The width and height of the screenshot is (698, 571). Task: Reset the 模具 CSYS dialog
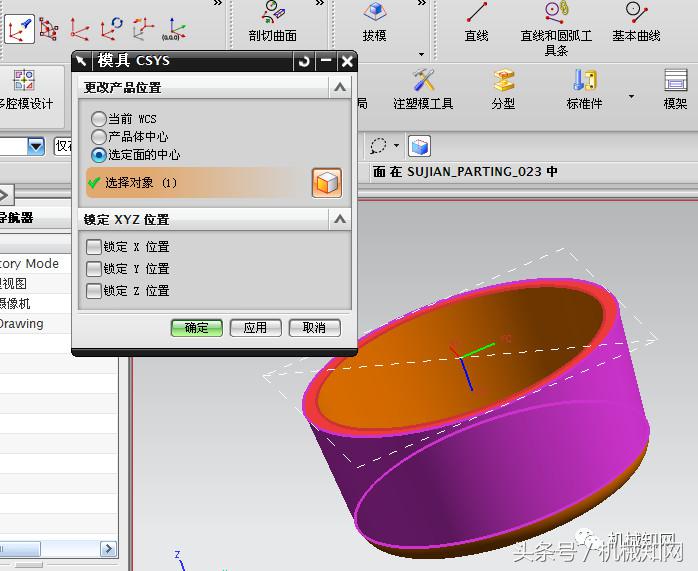[304, 61]
